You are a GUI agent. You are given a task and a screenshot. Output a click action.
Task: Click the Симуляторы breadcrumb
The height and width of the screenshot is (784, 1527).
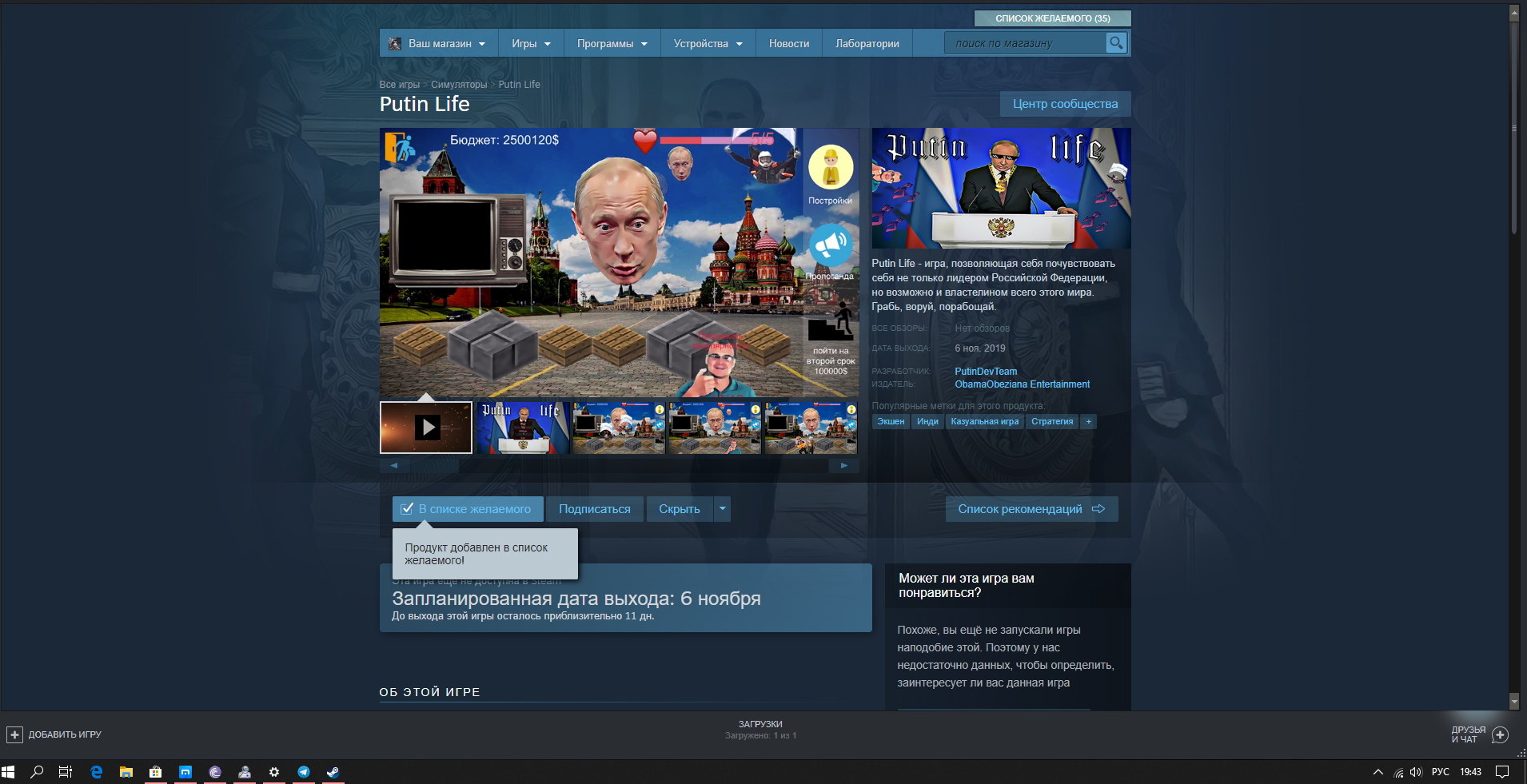459,85
